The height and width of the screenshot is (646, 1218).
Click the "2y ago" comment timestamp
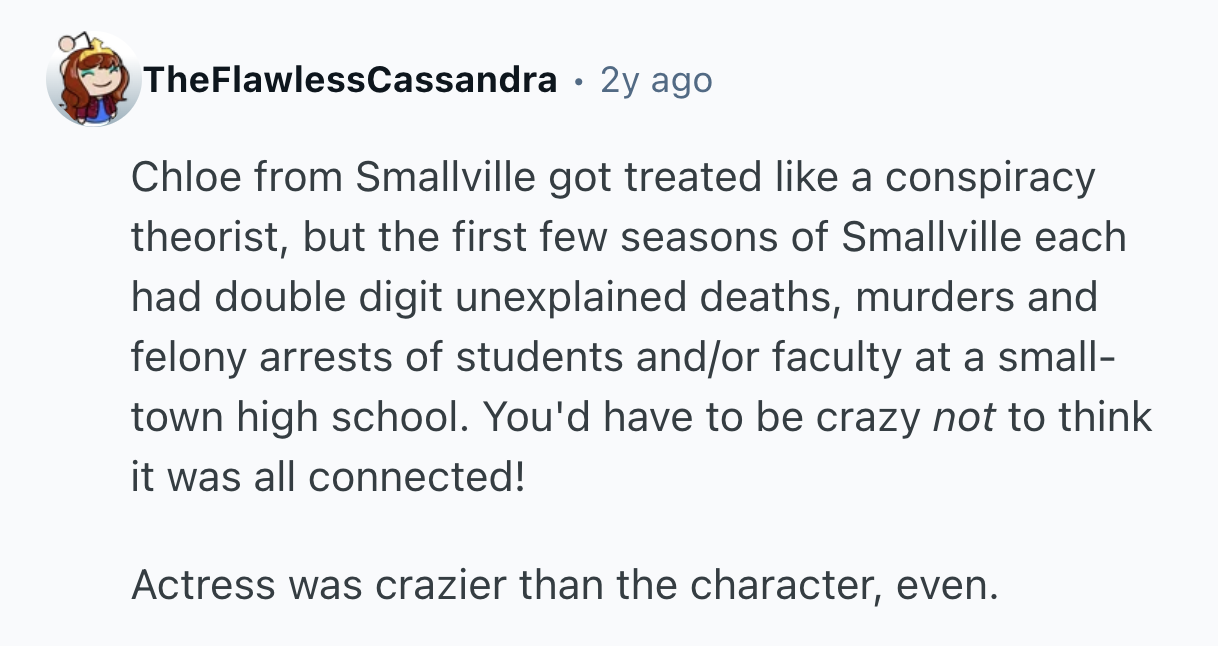coord(656,80)
